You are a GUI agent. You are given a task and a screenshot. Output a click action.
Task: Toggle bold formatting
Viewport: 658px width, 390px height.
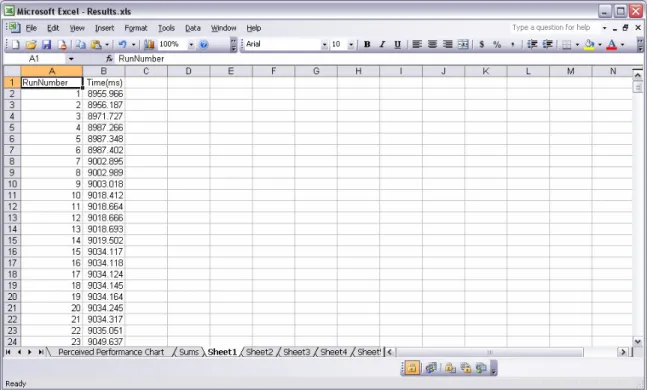click(x=367, y=44)
